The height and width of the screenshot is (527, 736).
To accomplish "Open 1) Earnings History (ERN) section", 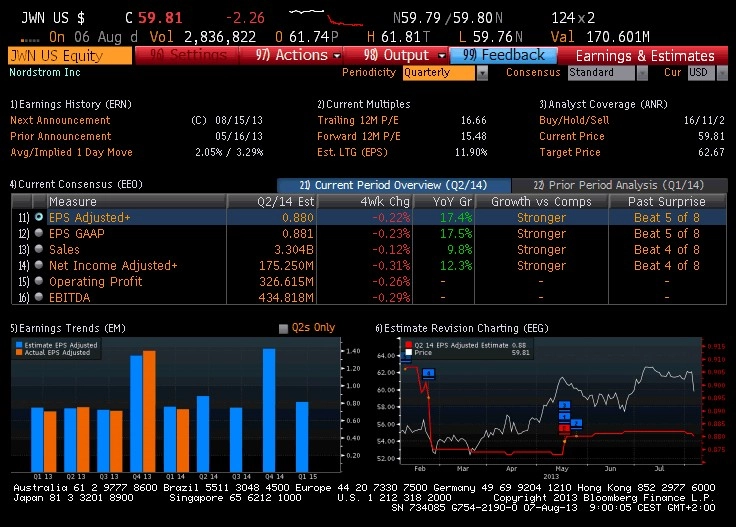I will (71, 104).
